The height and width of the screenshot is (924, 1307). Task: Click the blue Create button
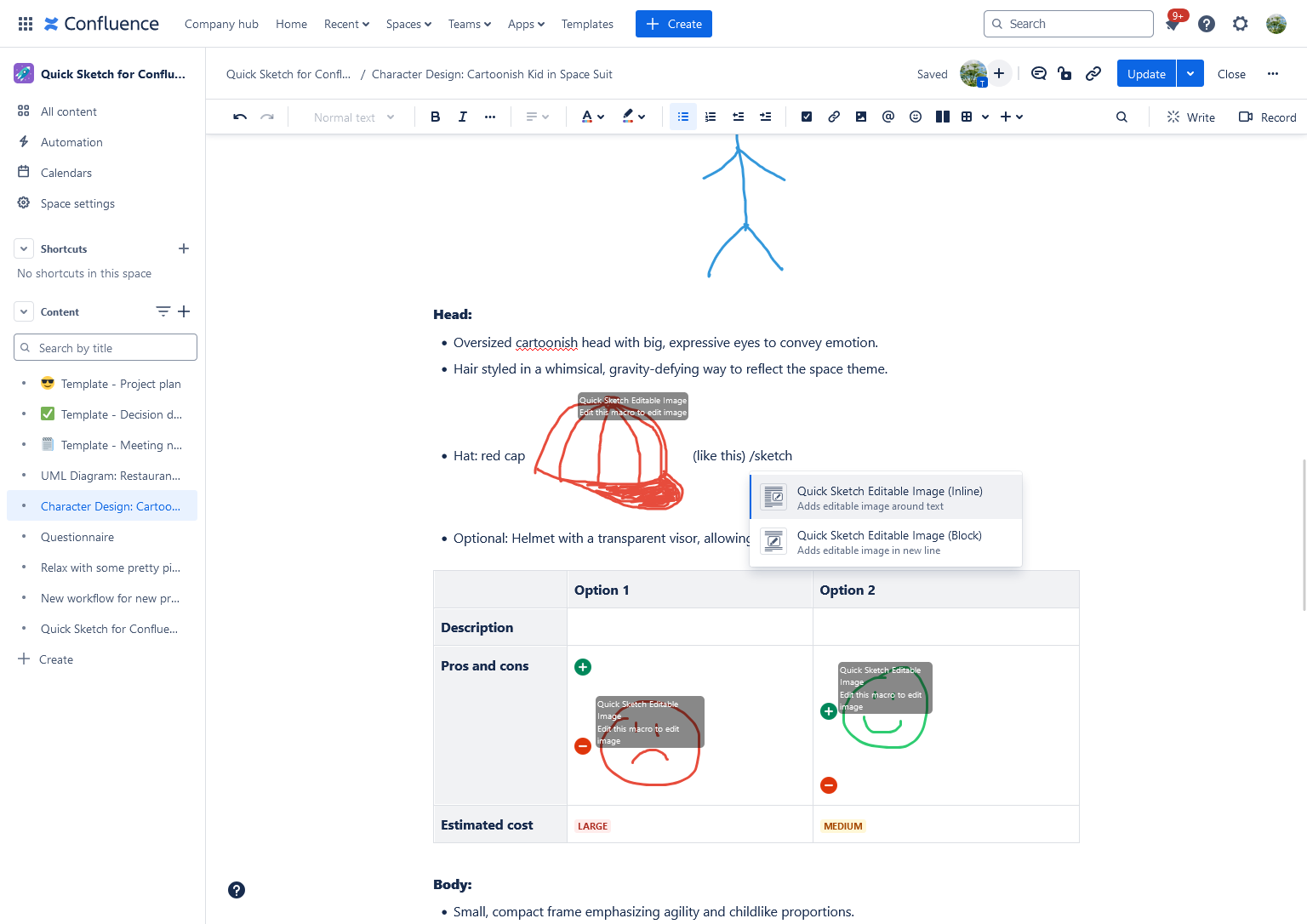pos(674,24)
